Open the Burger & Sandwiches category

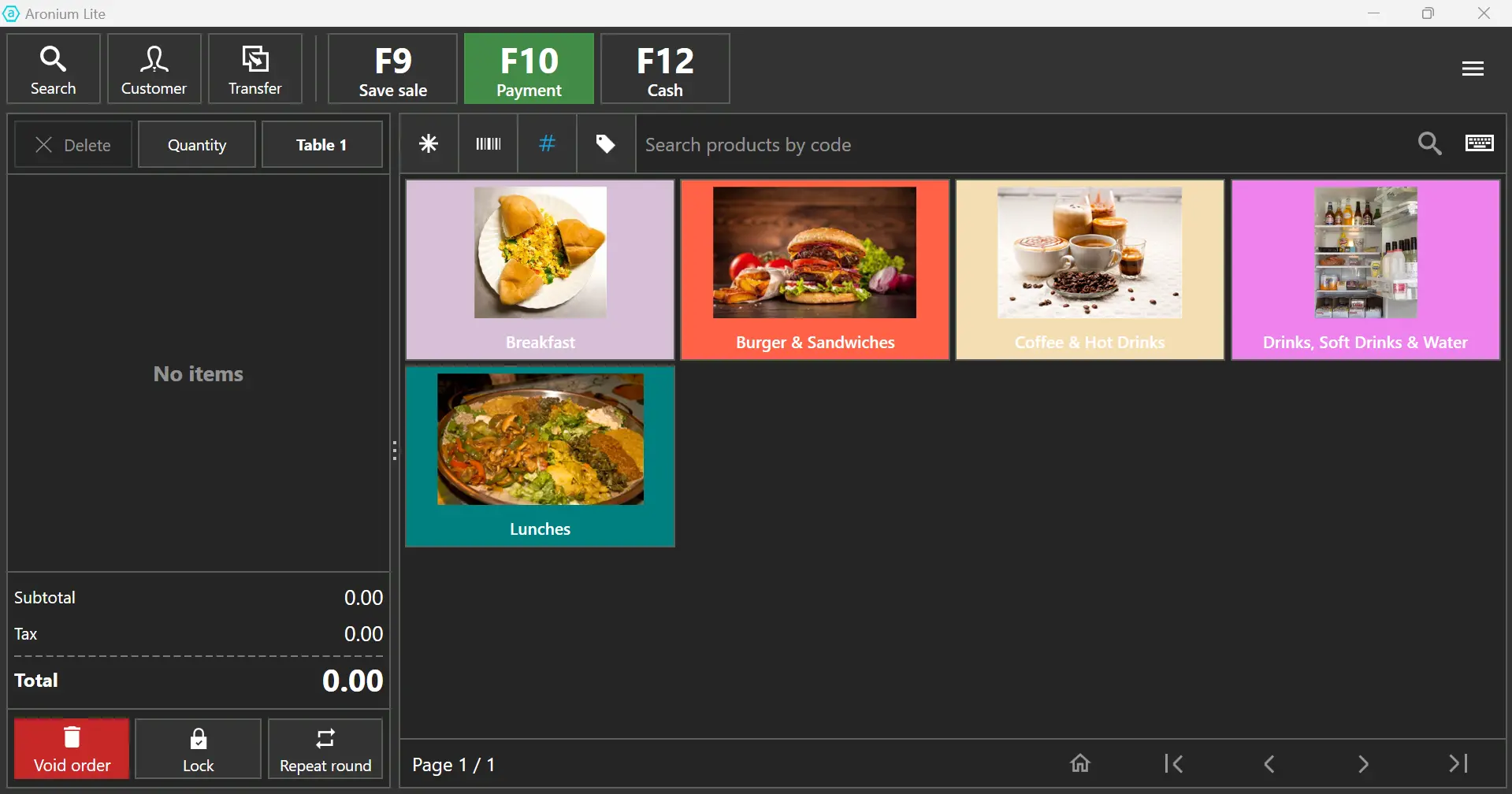[814, 270]
